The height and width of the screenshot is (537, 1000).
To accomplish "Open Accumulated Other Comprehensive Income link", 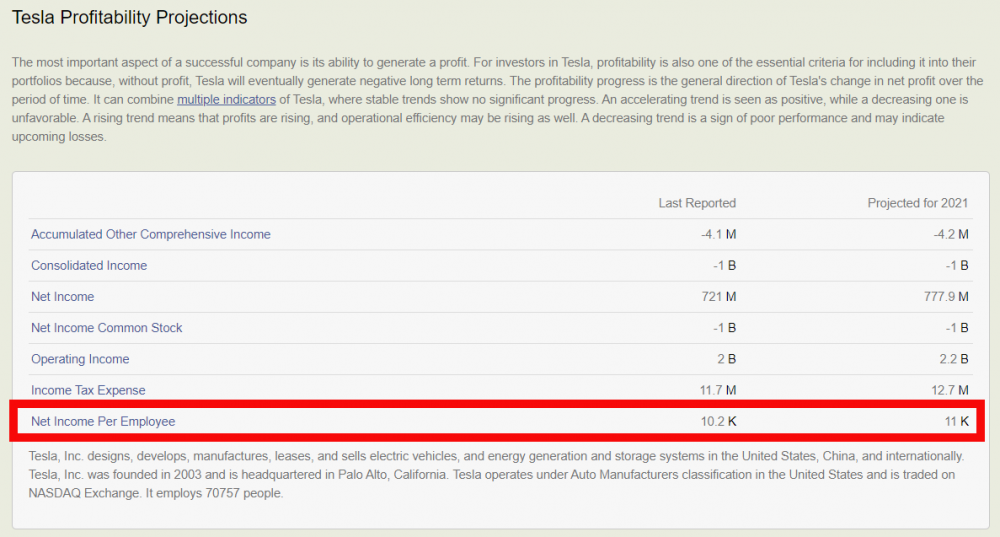I will [150, 234].
